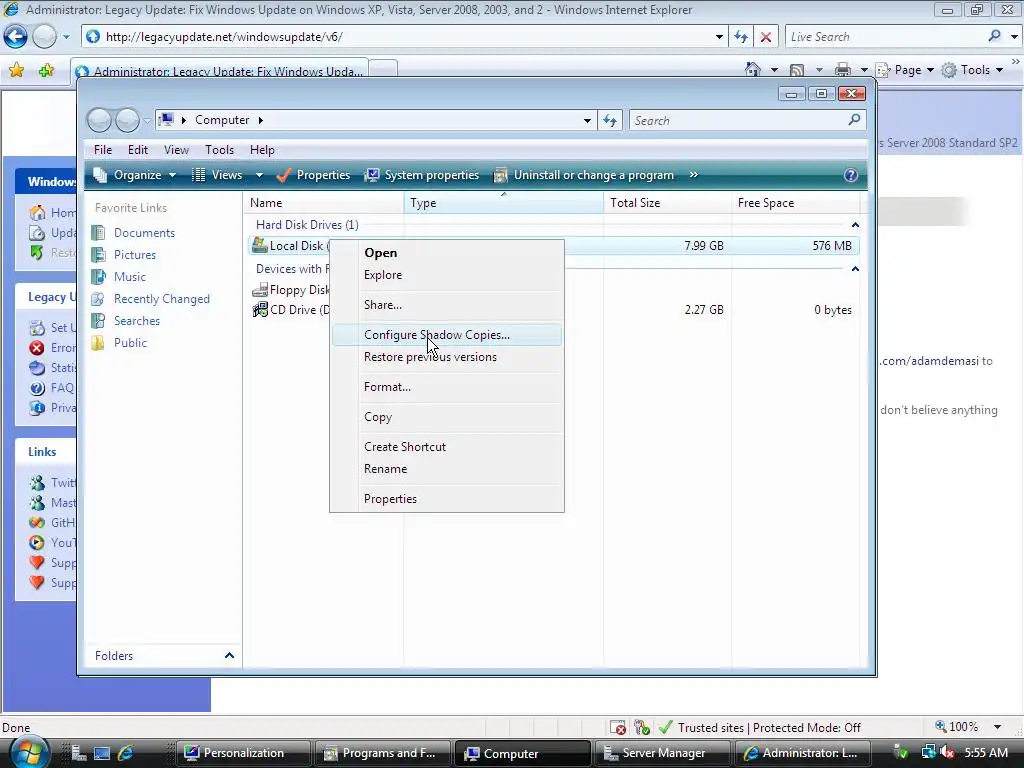Viewport: 1024px width, 768px height.
Task: Click Explorer search magnifier icon
Action: (x=854, y=120)
